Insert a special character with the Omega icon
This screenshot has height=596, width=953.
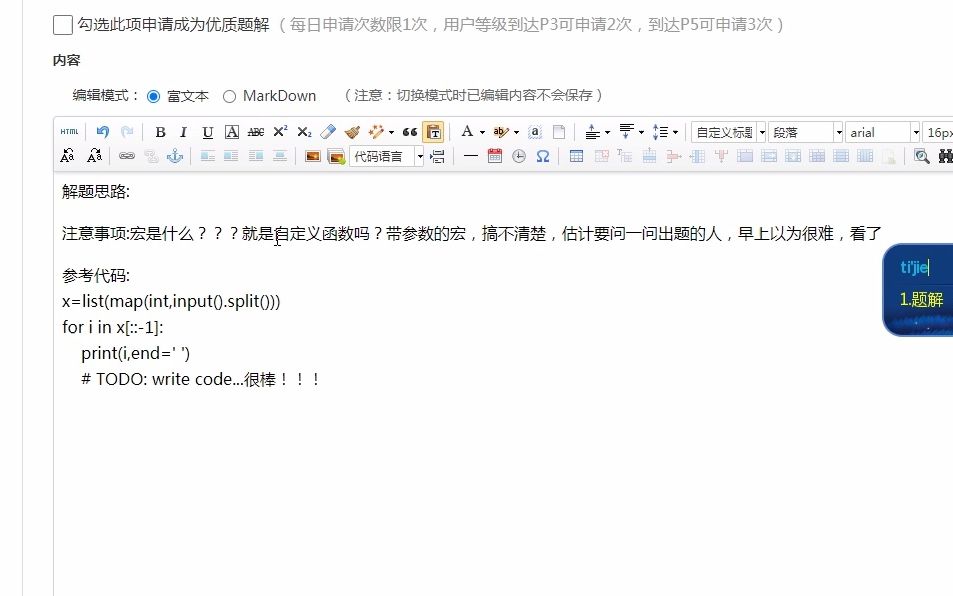pyautogui.click(x=543, y=156)
